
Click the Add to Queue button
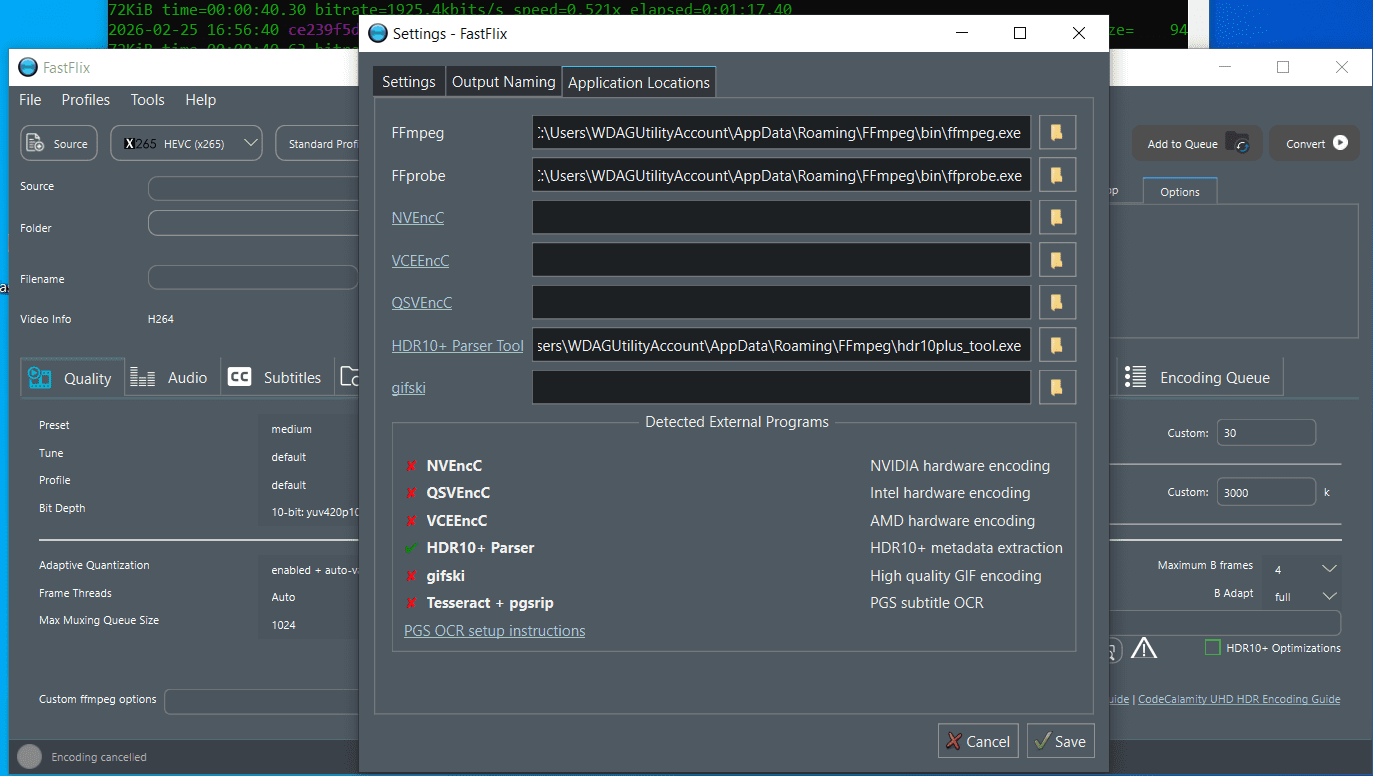click(1197, 143)
